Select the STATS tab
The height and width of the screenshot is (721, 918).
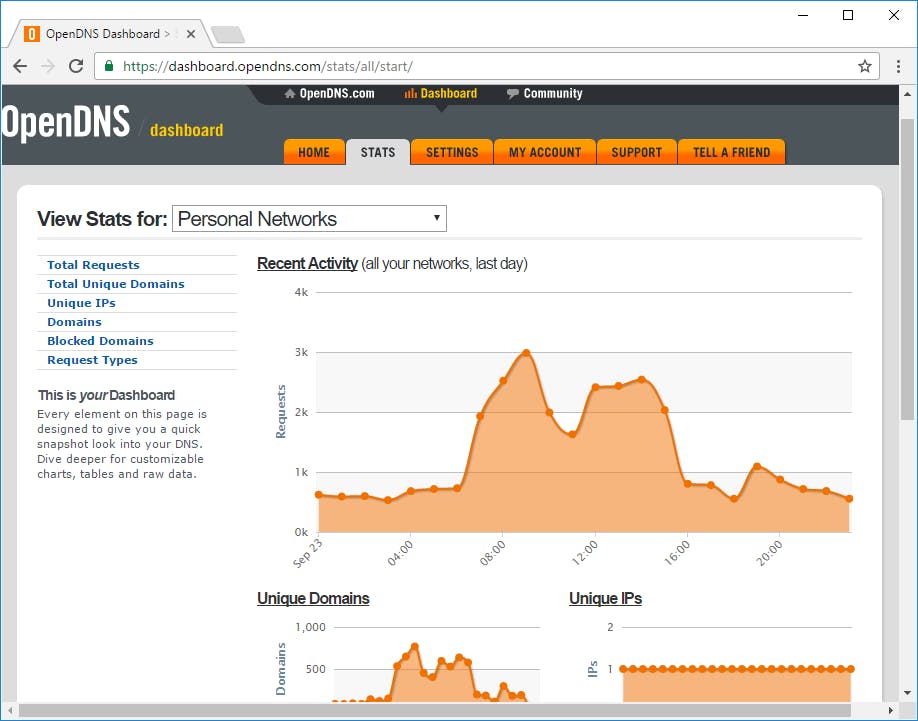coord(378,152)
